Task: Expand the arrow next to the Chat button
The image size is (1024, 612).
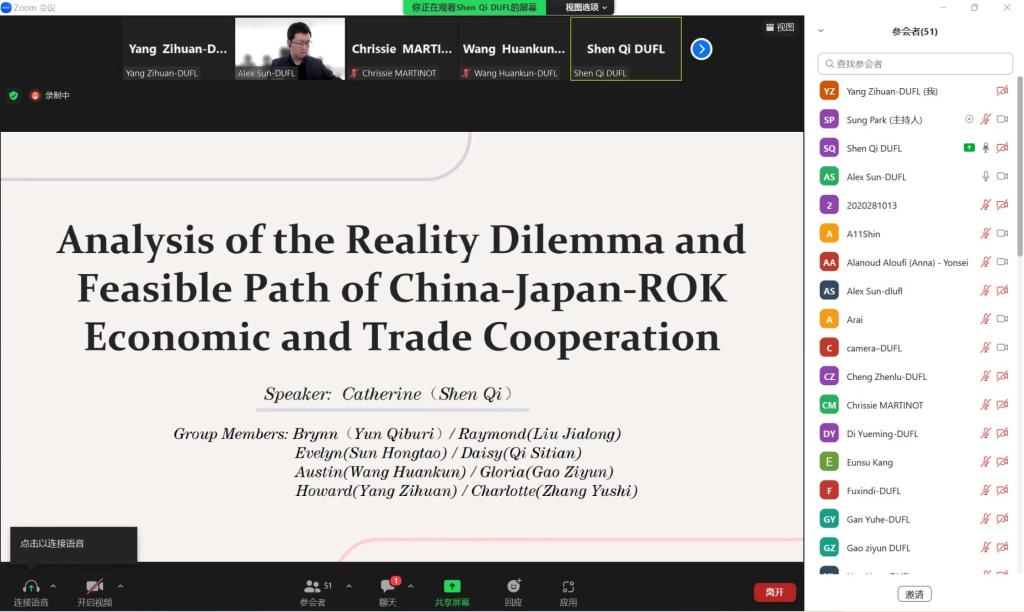Action: [x=410, y=586]
